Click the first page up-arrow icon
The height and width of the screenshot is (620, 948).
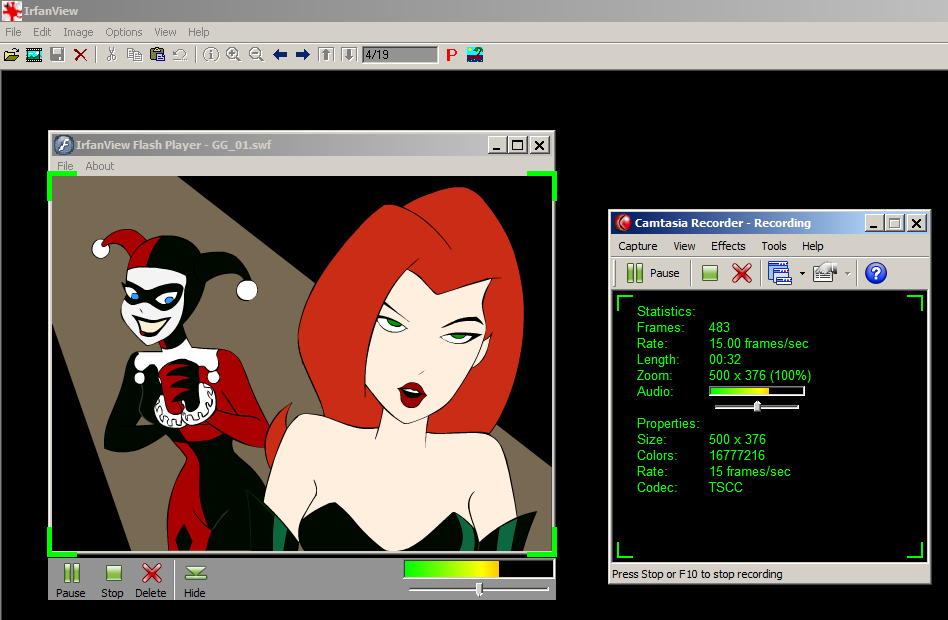326,55
